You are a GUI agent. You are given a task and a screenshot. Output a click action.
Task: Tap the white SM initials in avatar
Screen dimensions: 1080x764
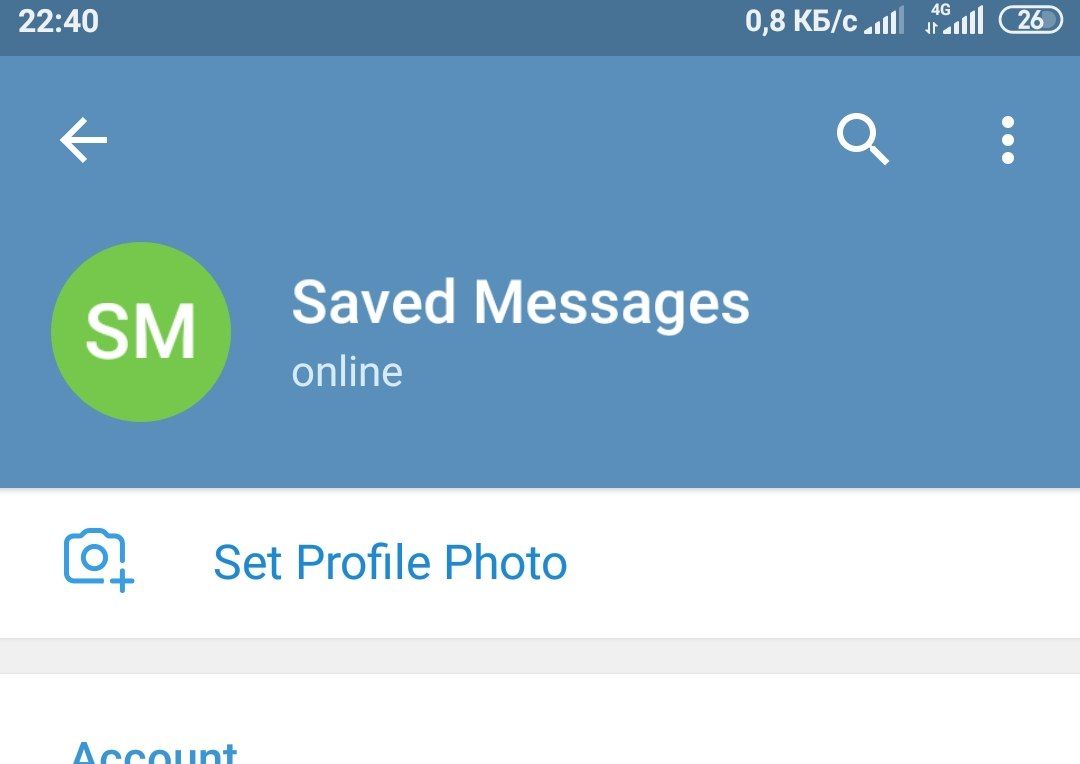coord(141,332)
